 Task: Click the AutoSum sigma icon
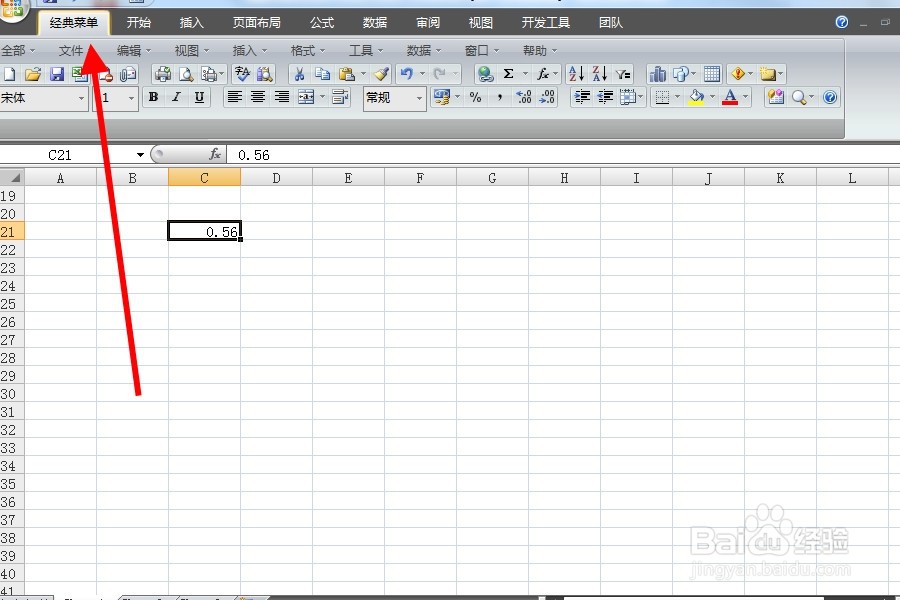coord(509,74)
